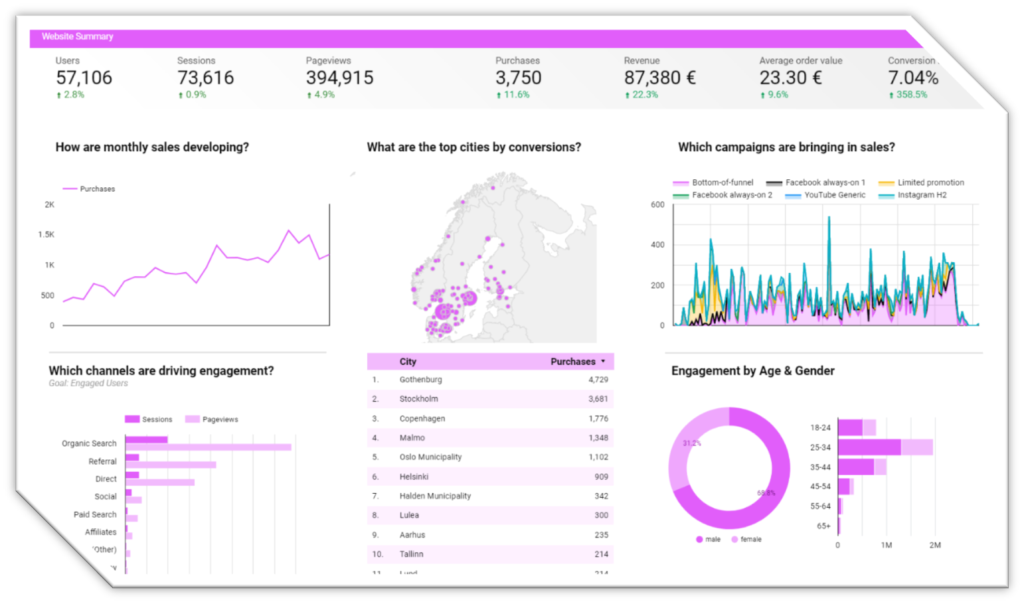Click the male legend under donut chart
Screen dimensions: 1024x604
point(709,539)
